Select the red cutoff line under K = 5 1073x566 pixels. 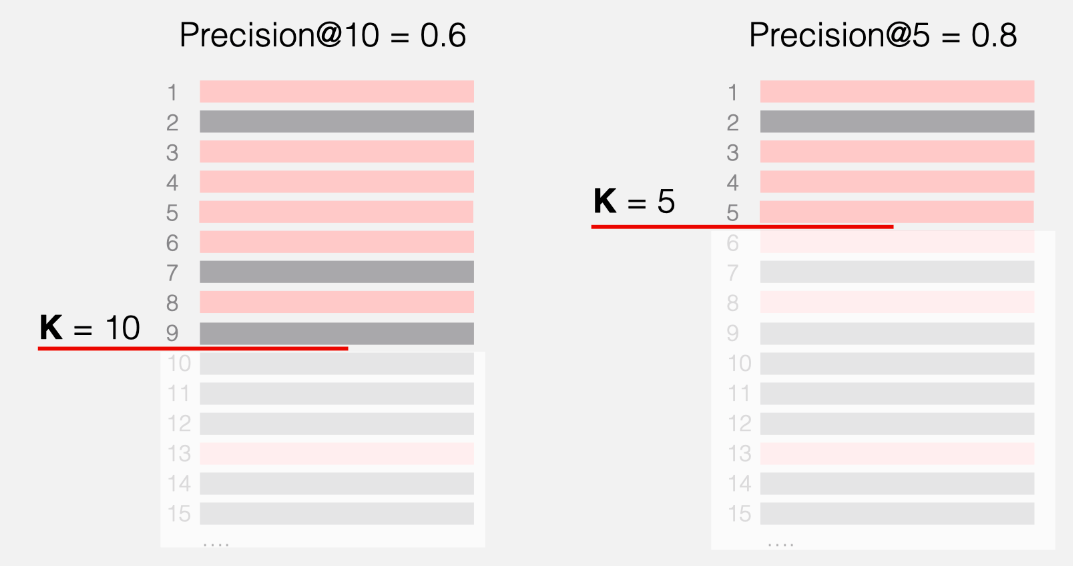(741, 227)
